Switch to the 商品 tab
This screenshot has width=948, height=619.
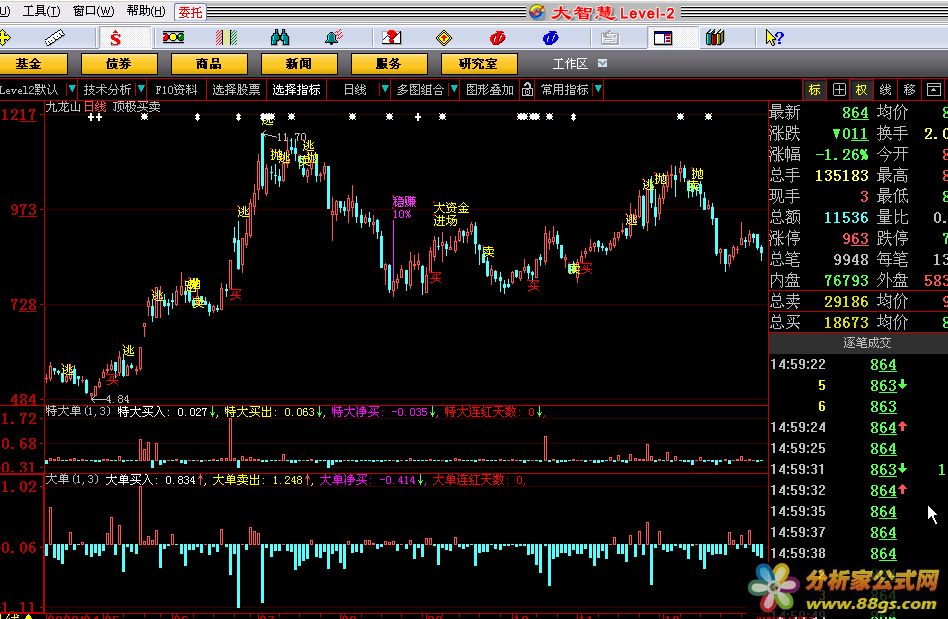[x=209, y=63]
